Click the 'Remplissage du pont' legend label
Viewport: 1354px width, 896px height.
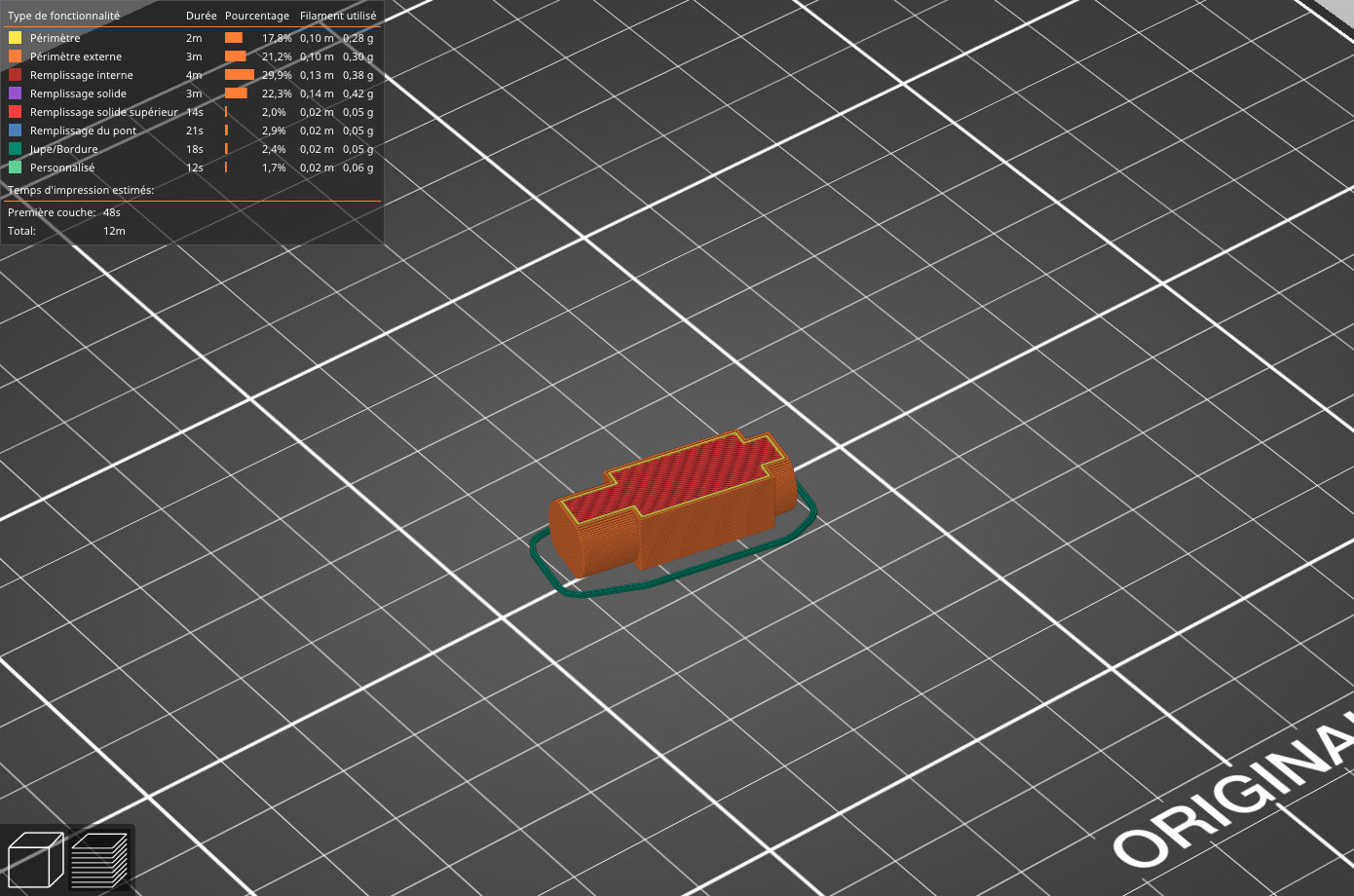[84, 131]
